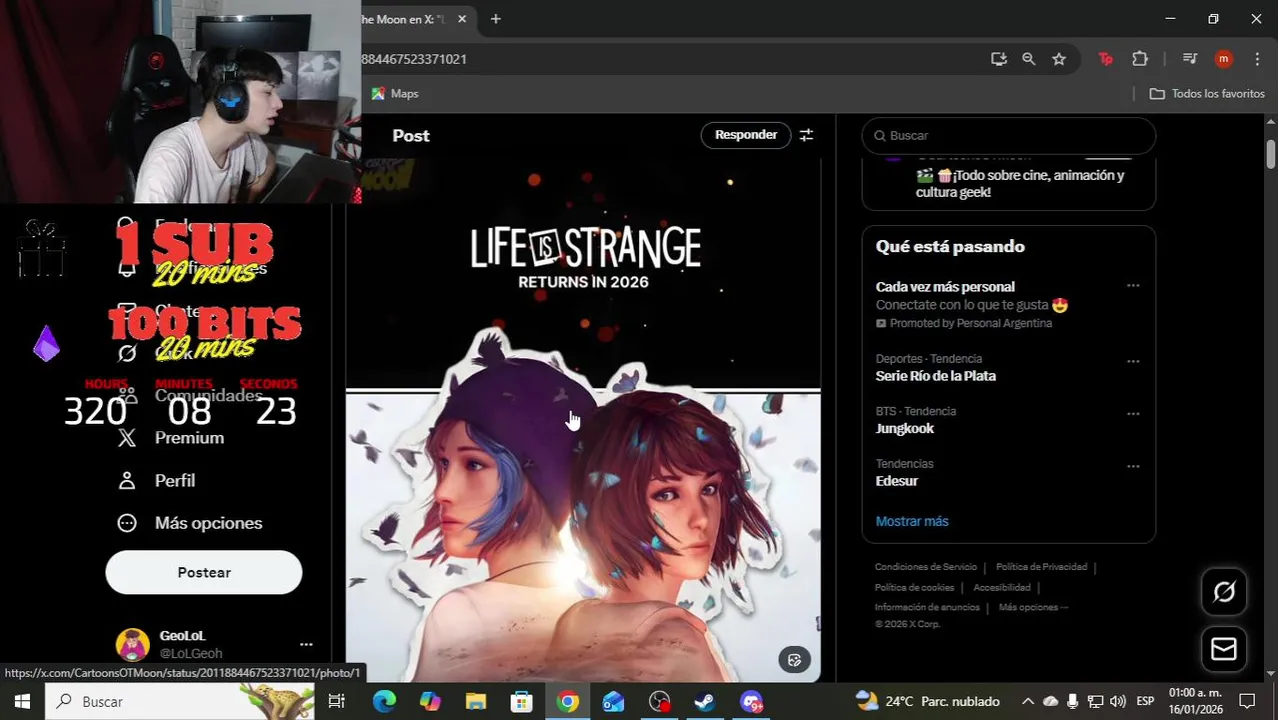
Task: Open the Chrome profile avatar 'm'
Action: (1223, 59)
